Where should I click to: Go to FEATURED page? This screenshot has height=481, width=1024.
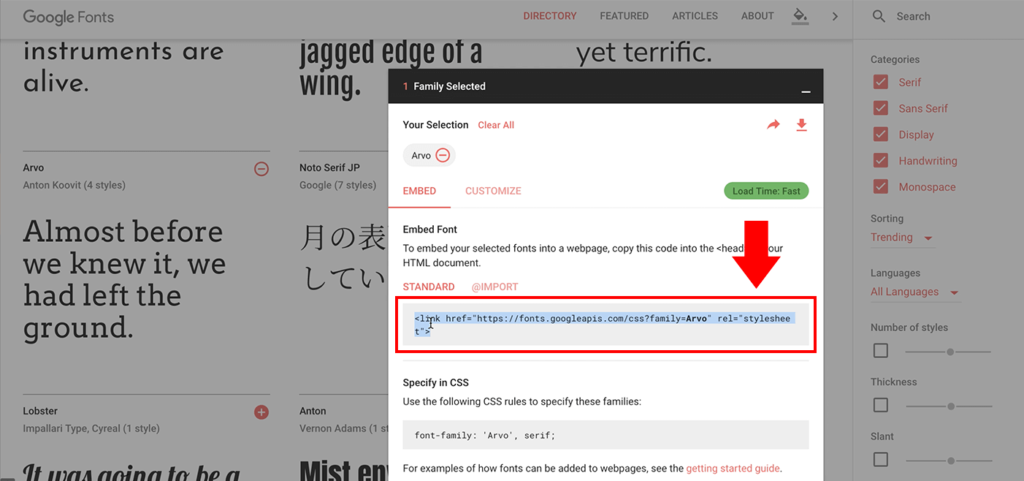pos(624,16)
